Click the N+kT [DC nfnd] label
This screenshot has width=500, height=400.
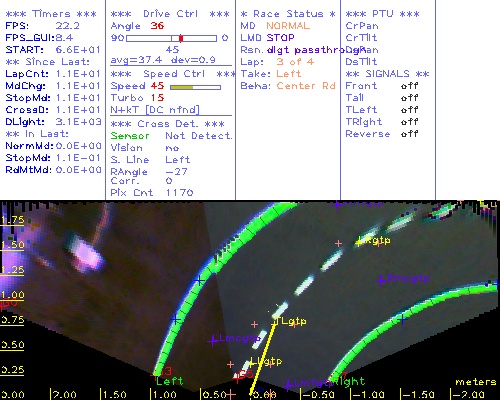point(155,110)
